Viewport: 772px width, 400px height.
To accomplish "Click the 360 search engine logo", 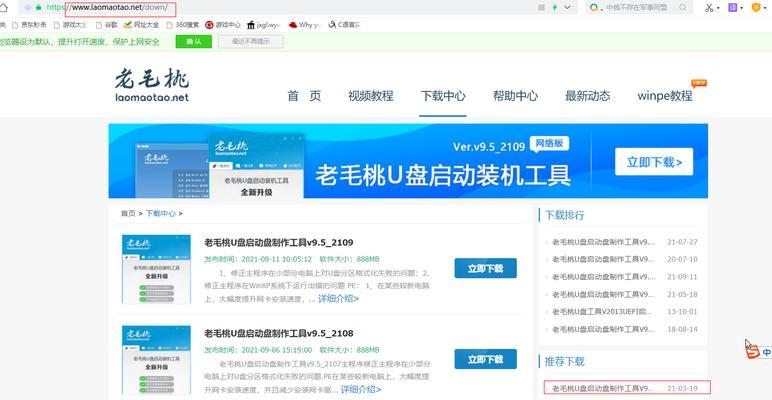I will click(x=595, y=7).
